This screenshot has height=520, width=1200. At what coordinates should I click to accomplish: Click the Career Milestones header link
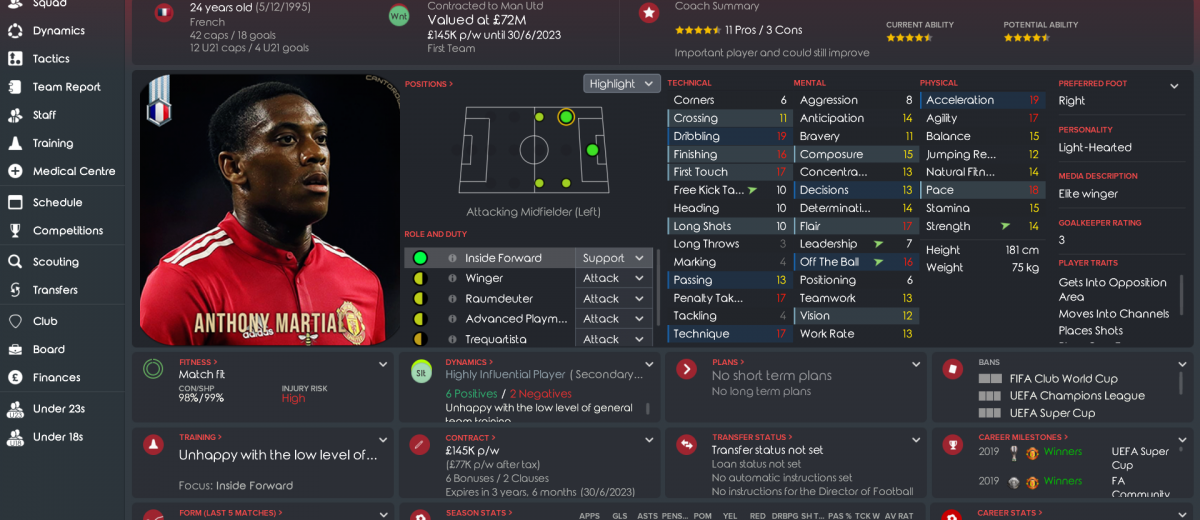1024,437
